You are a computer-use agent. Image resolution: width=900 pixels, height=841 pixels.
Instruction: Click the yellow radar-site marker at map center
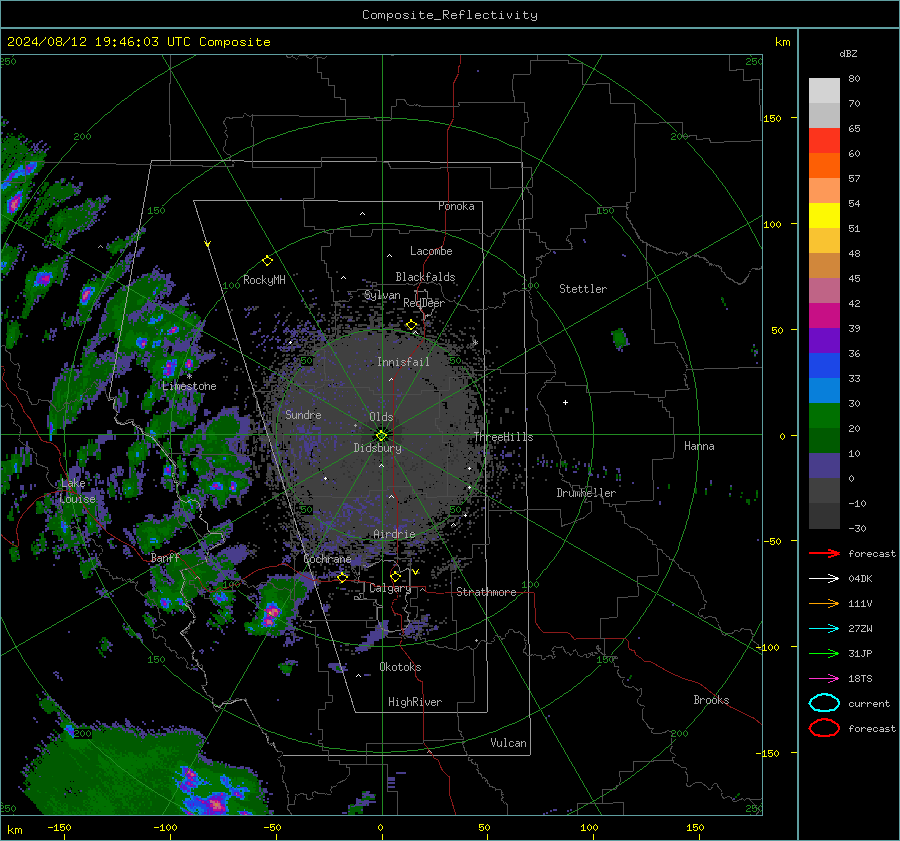click(x=382, y=435)
